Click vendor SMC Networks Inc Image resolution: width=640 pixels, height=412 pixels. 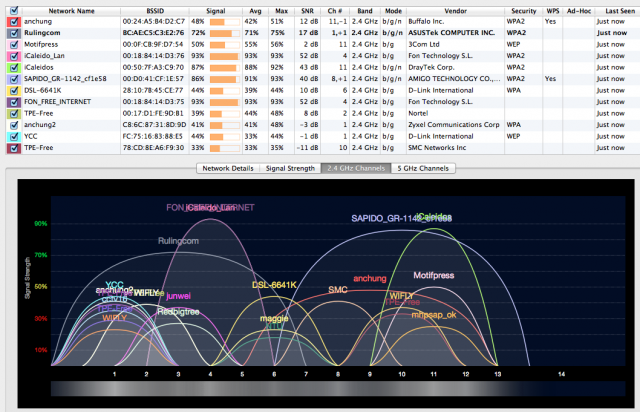tap(437, 147)
